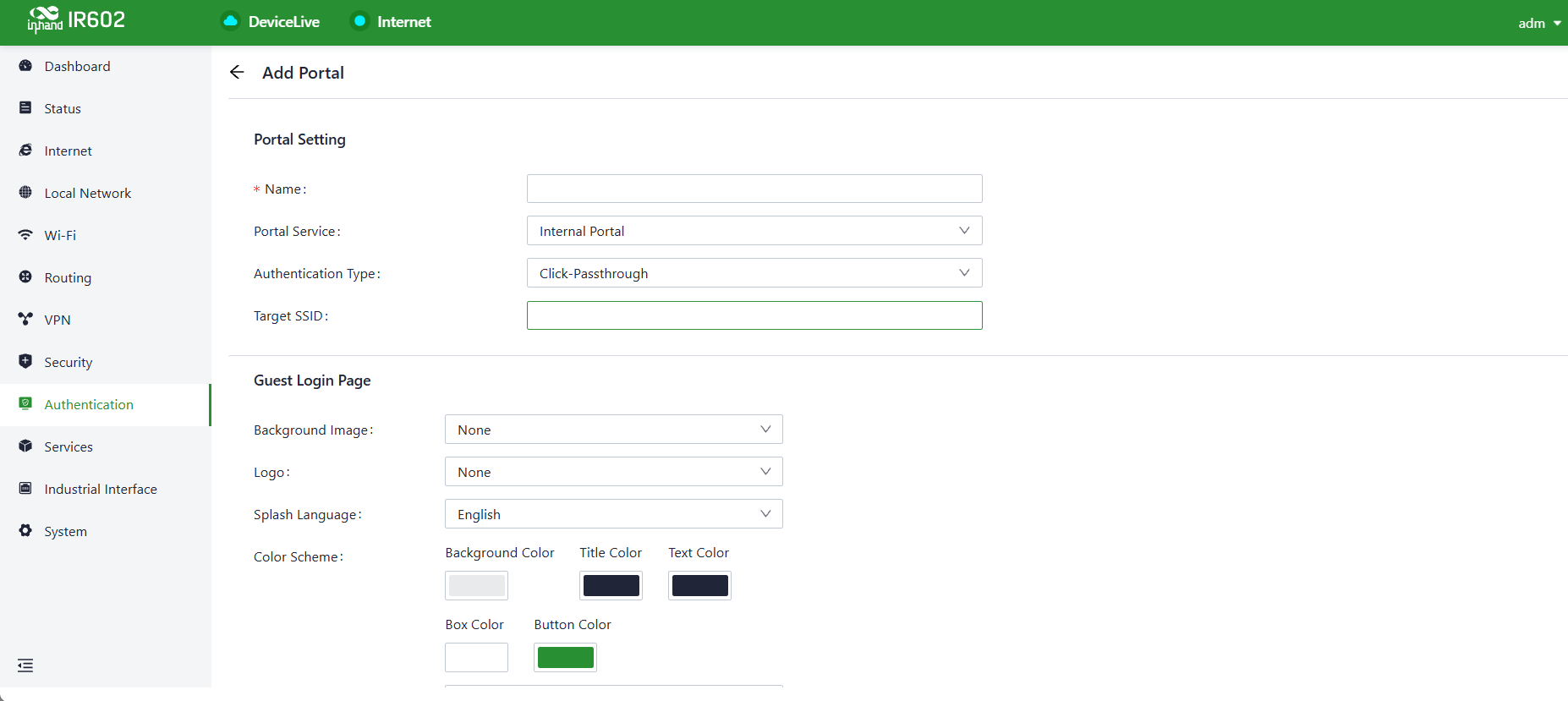Click the Internet sidebar browser icon
Viewport: 1568px width, 701px height.
25,151
